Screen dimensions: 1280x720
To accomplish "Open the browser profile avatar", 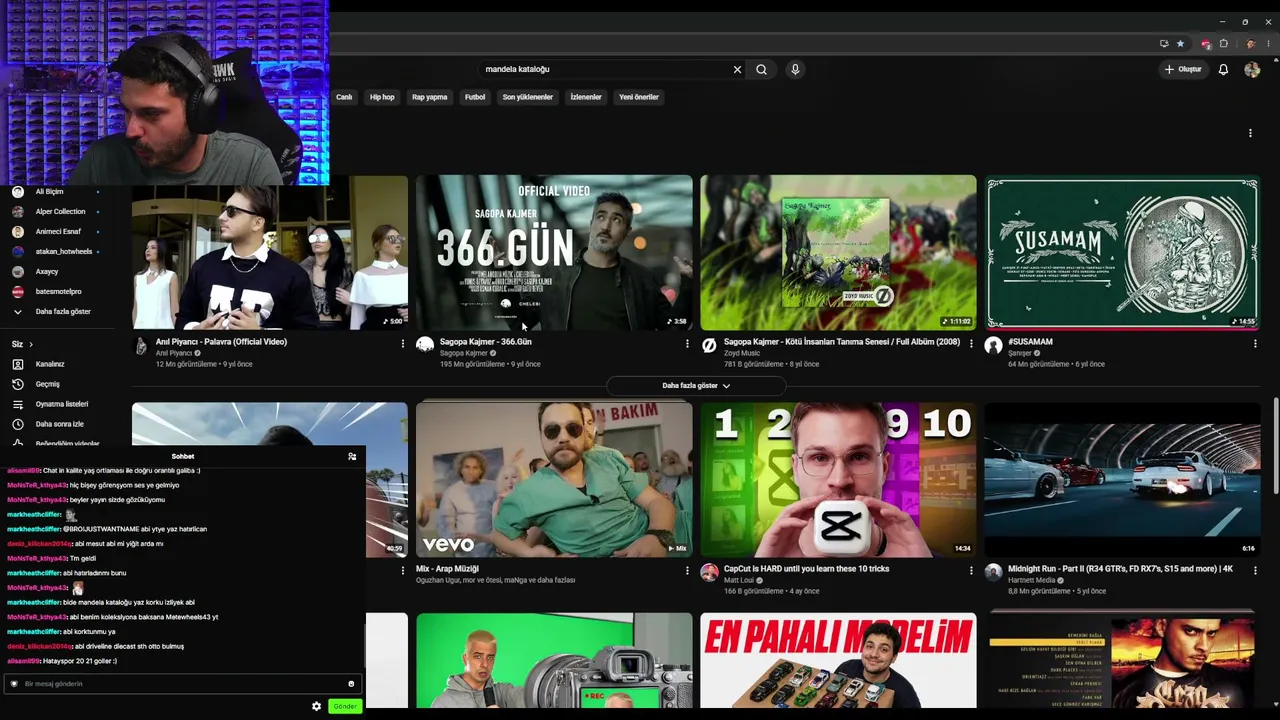I will 1250,44.
